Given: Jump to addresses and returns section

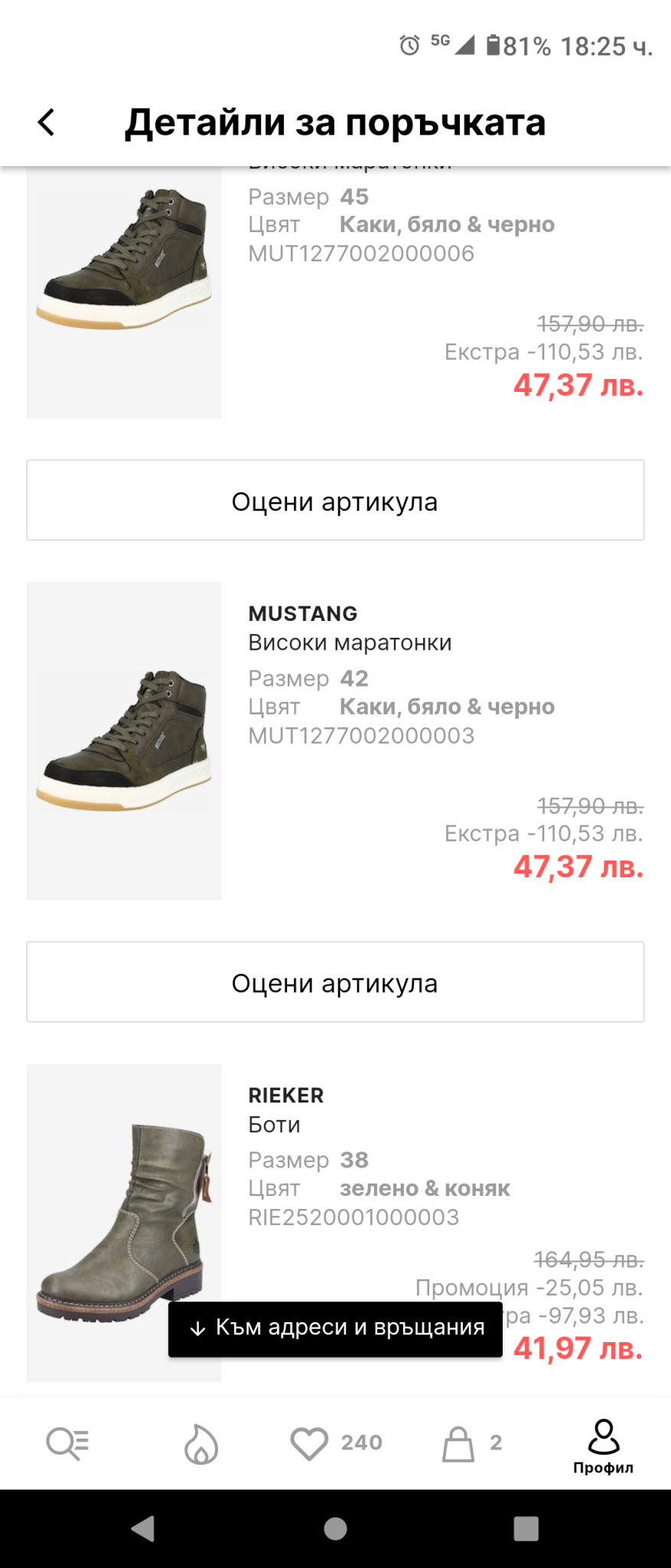Looking at the screenshot, I should click(335, 1328).
